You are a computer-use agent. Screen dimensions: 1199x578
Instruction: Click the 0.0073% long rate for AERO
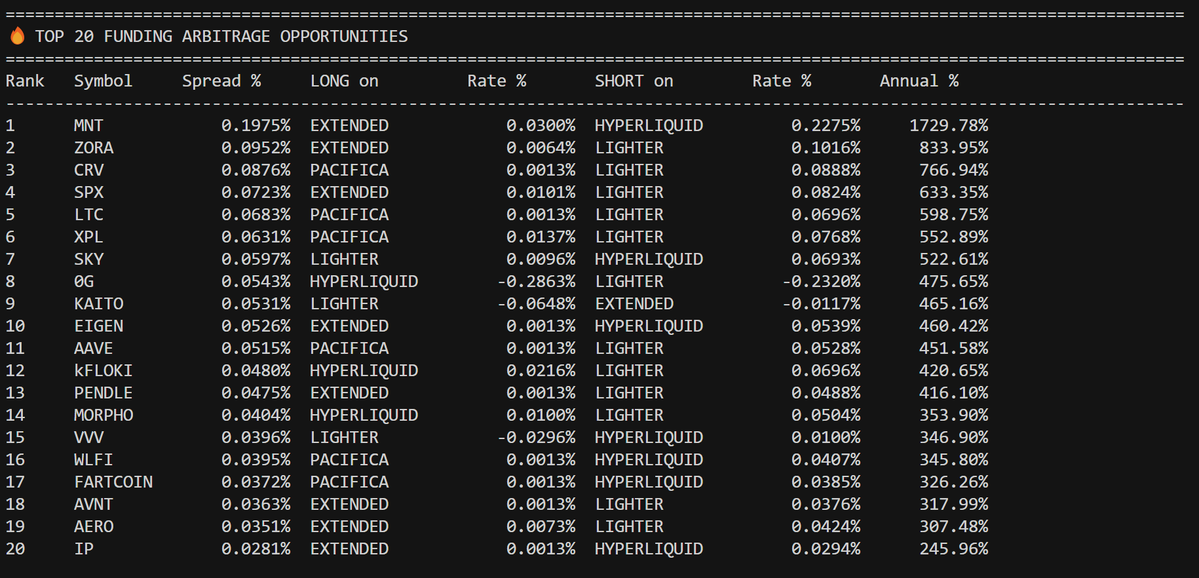coord(541,527)
